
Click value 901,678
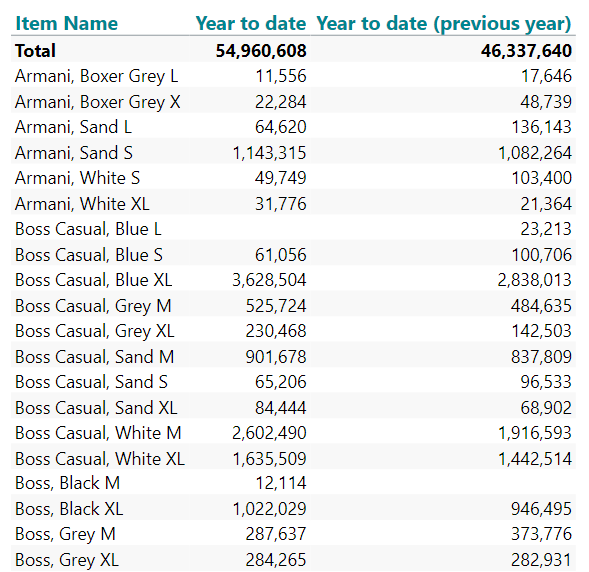(276, 357)
